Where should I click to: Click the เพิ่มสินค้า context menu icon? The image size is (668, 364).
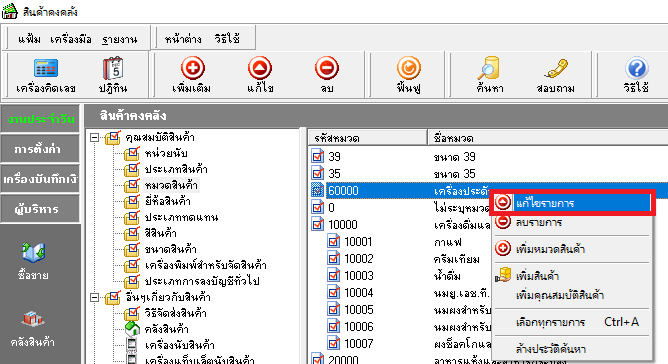(x=503, y=275)
